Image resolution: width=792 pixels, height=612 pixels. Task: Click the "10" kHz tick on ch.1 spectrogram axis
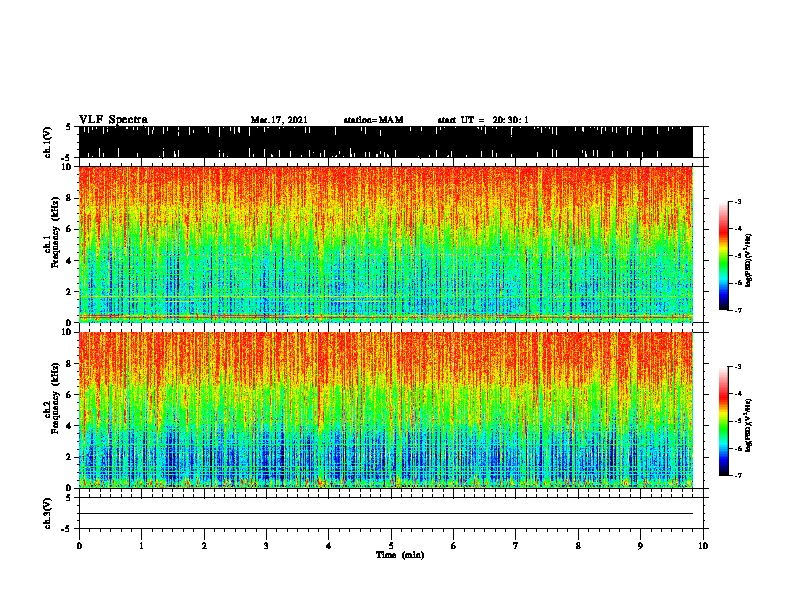tap(68, 167)
